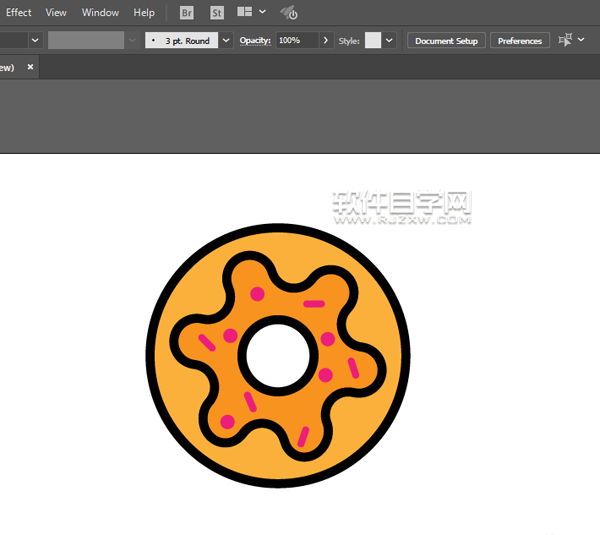Open the arrange documents layout icon

[x=245, y=13]
